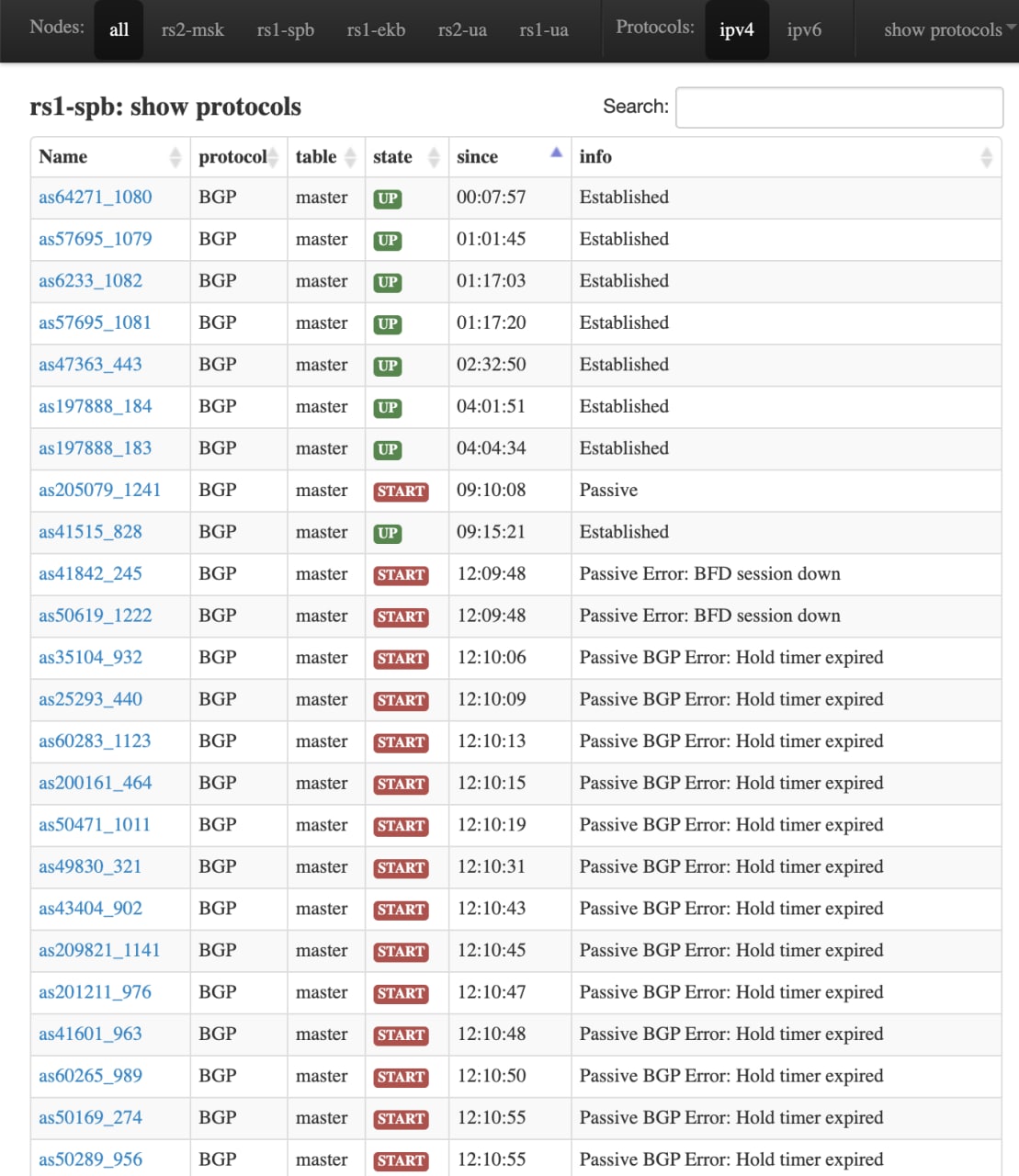Sort by info column arrows

986,157
